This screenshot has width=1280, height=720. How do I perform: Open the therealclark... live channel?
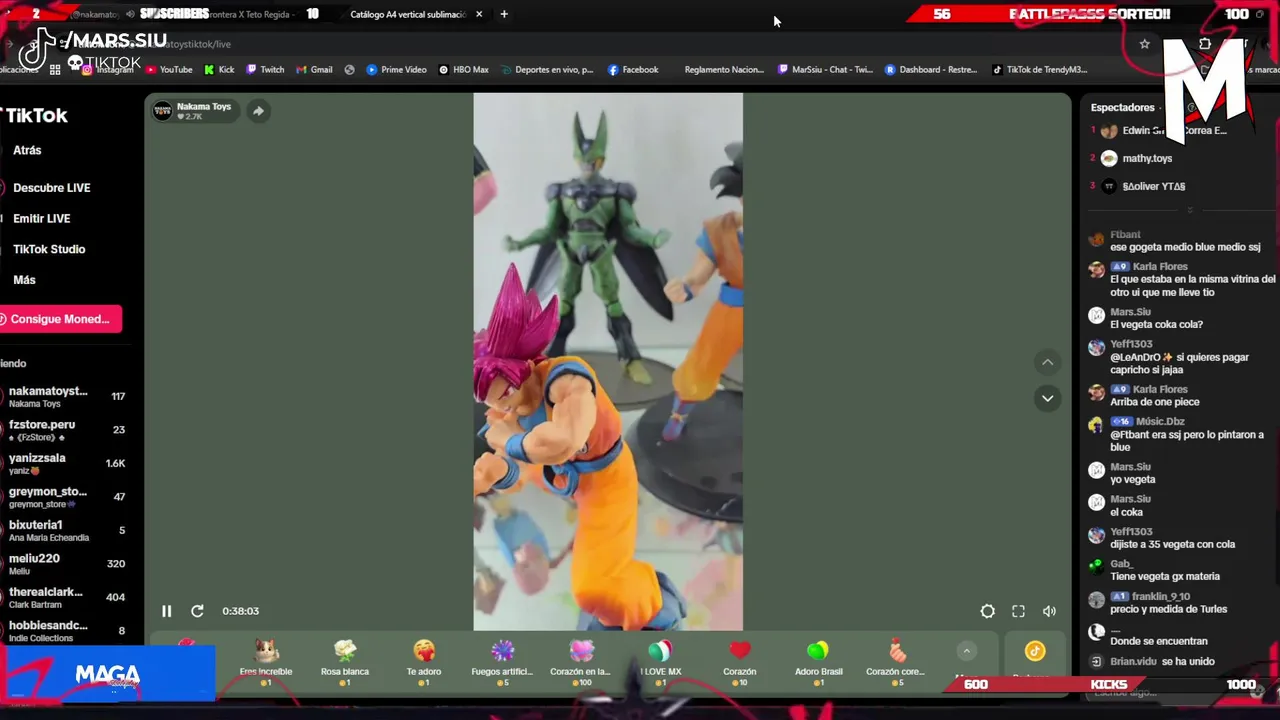(66, 598)
